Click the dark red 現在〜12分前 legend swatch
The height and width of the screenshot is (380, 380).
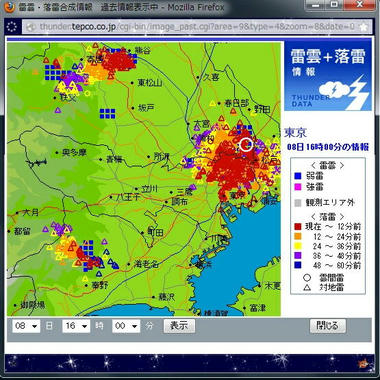[x=298, y=227]
